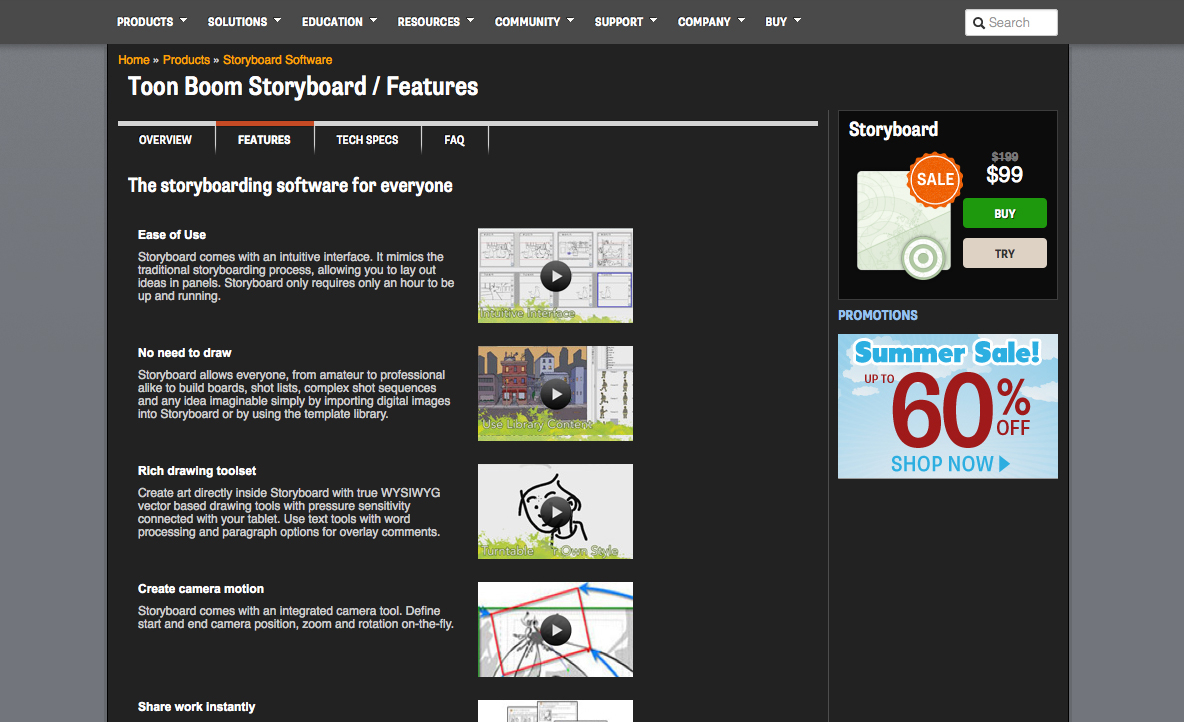Switch to the Tech Specs tab

367,140
